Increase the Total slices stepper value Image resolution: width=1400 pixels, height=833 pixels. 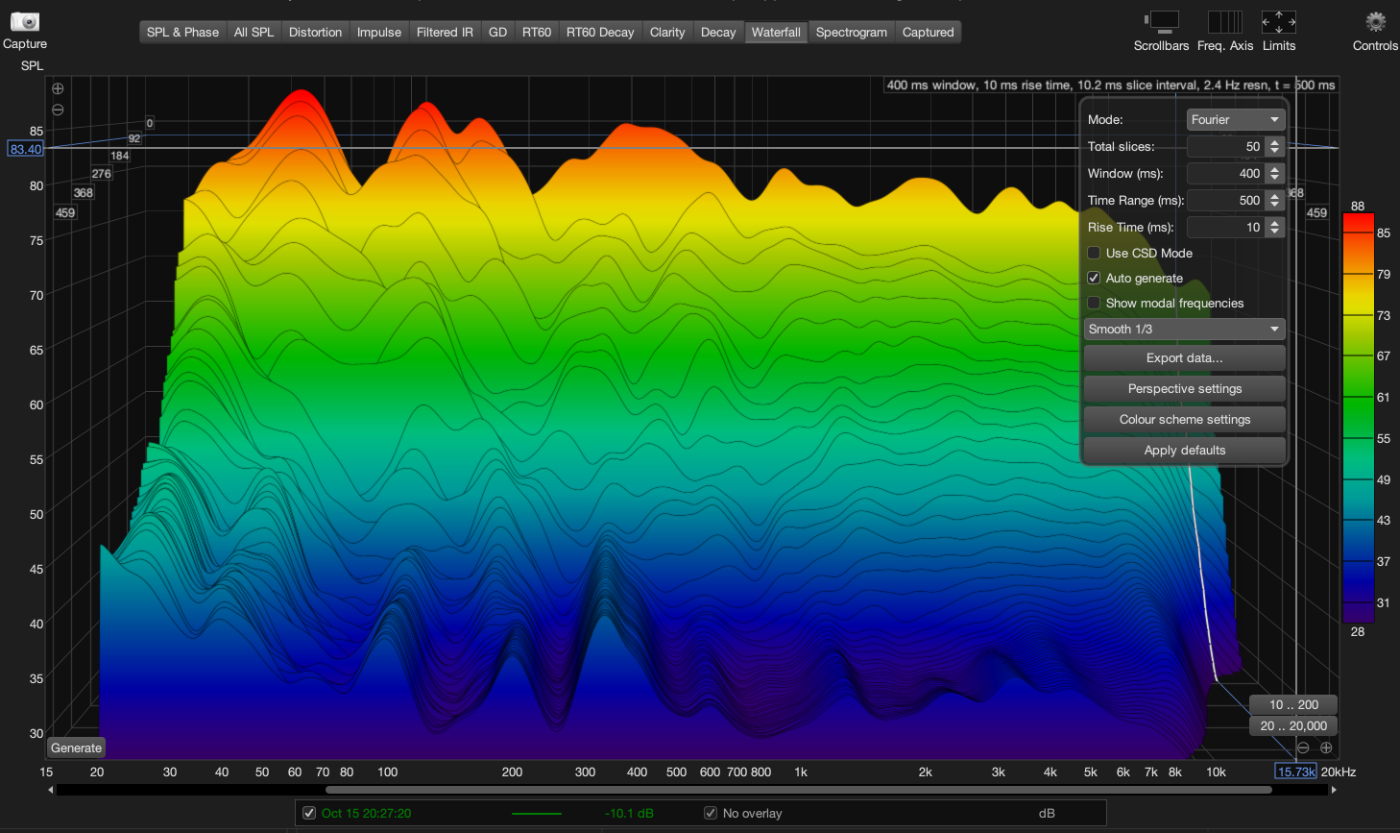click(x=1273, y=142)
